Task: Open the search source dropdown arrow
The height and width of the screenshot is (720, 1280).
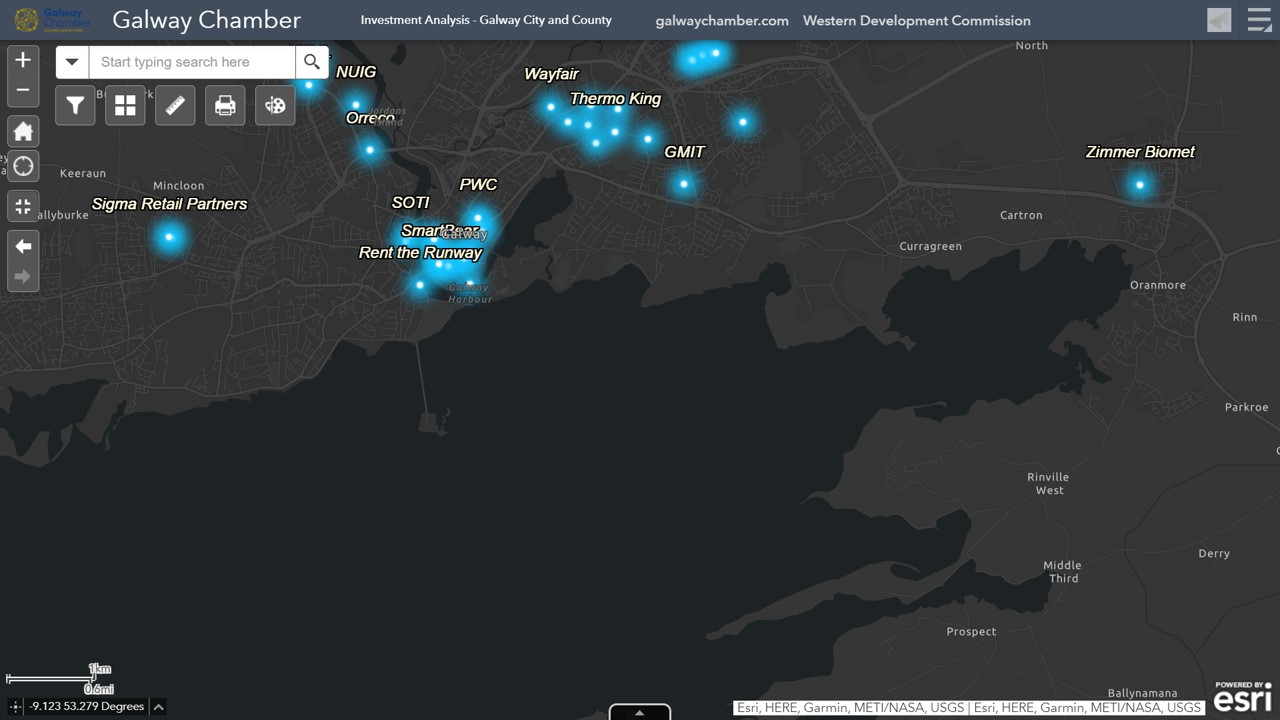Action: (72, 62)
